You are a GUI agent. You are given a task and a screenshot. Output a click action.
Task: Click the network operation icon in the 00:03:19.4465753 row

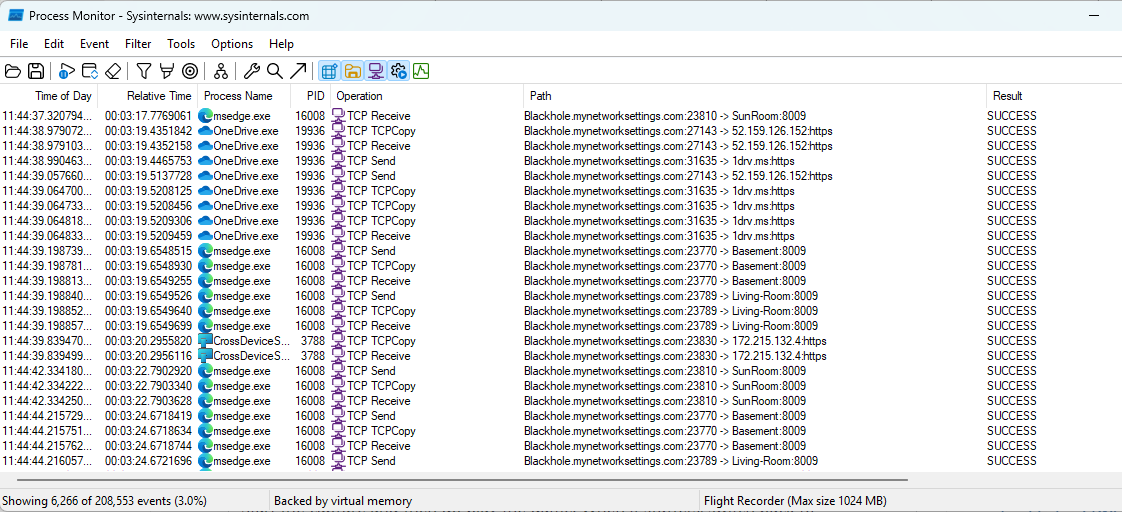coord(339,161)
